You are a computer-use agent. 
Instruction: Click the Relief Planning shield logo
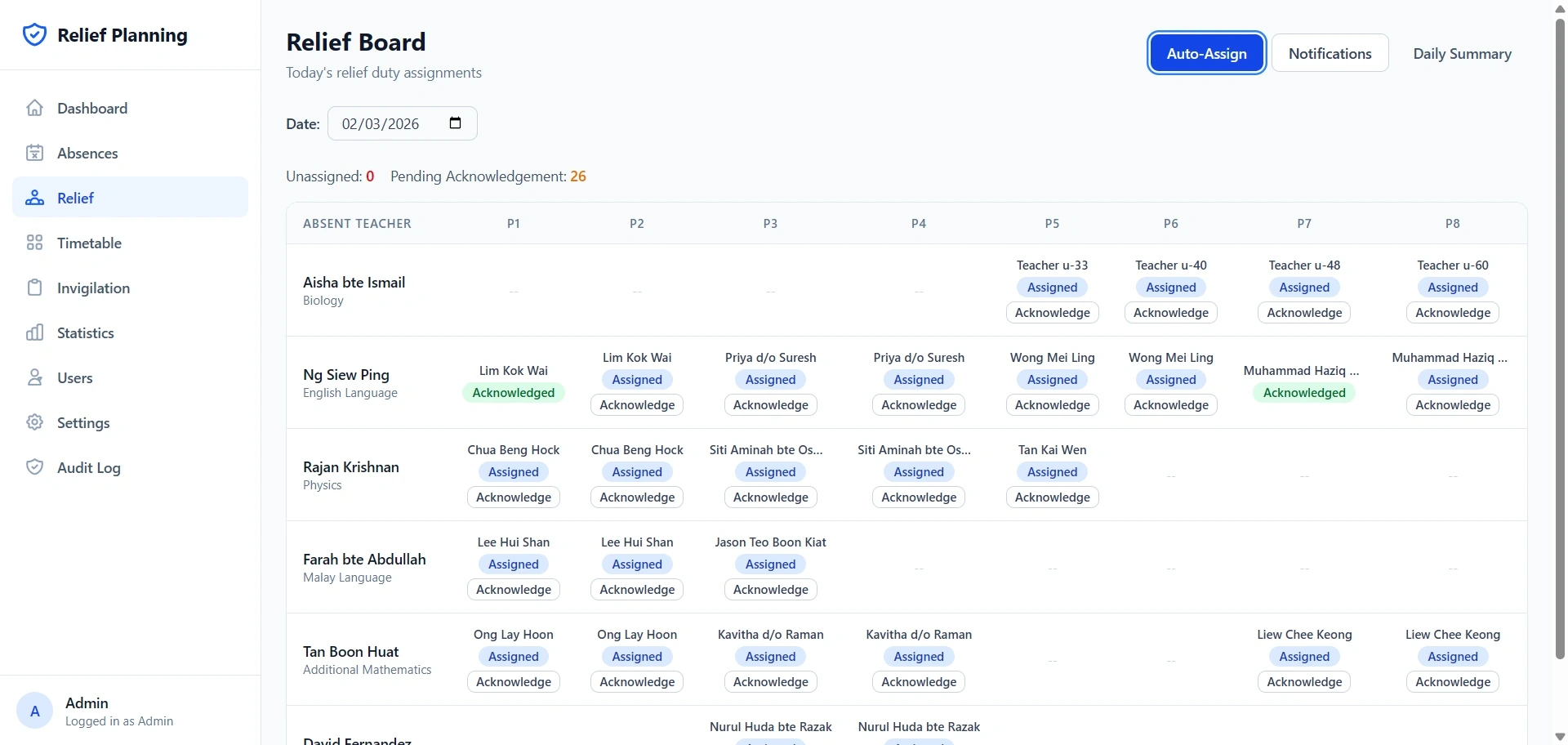click(x=34, y=35)
